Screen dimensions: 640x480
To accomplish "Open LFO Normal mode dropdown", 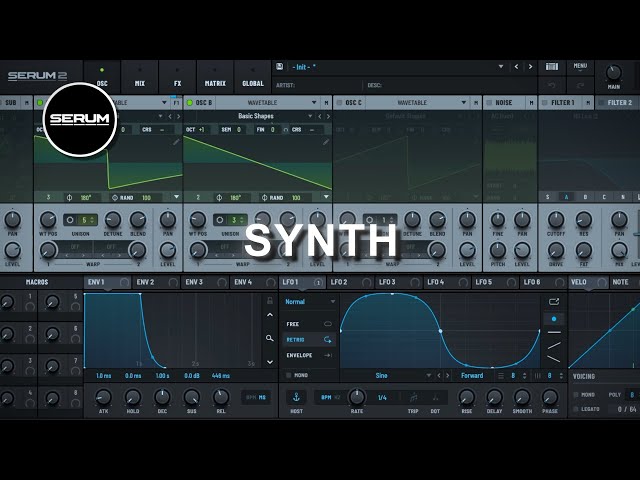I will coord(333,302).
